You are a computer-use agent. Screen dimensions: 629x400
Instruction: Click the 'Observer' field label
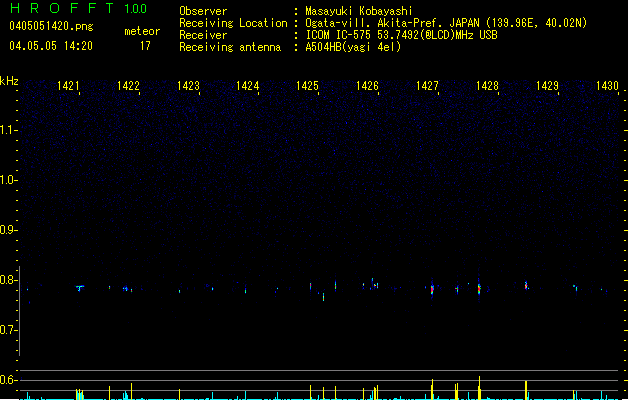(203, 11)
